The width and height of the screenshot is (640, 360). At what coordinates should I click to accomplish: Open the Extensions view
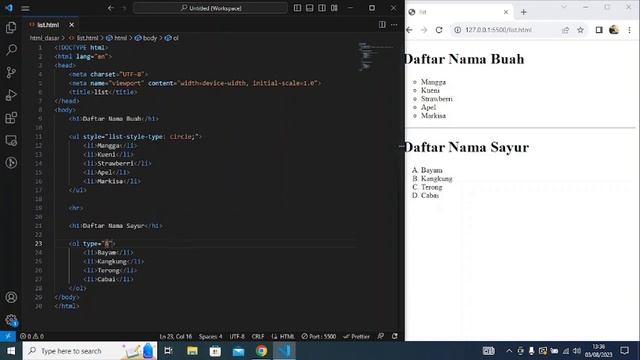click(11, 118)
